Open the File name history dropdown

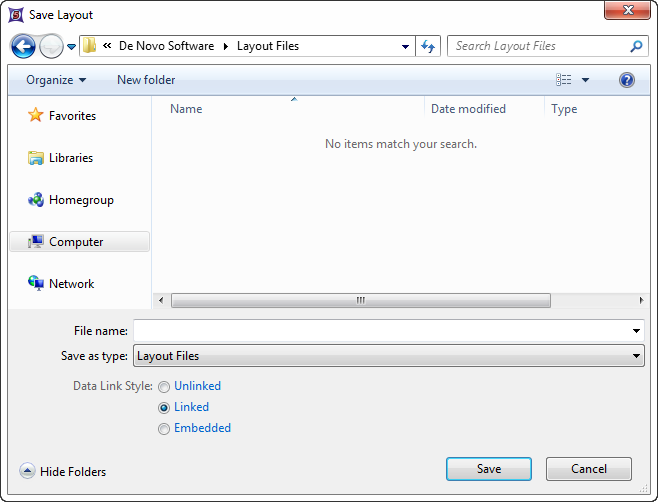click(637, 331)
